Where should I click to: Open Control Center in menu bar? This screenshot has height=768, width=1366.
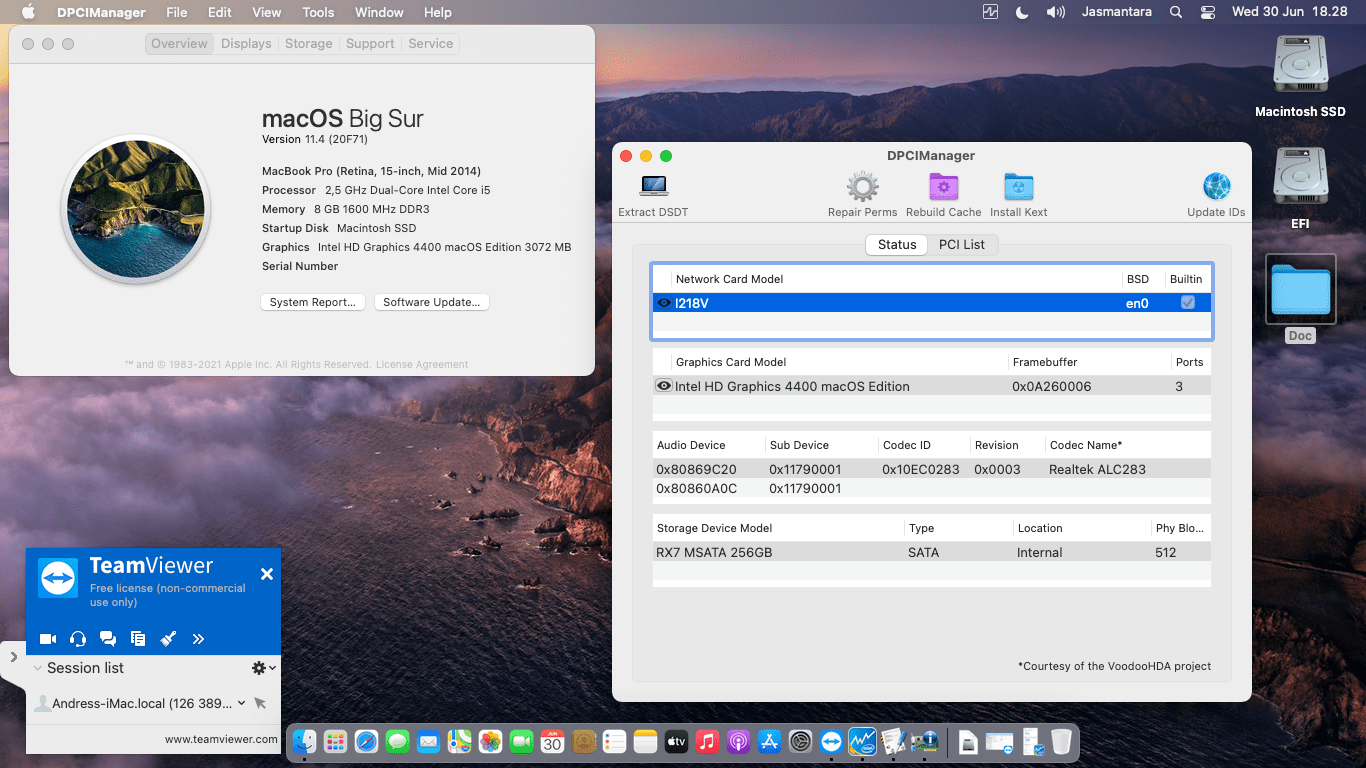(x=1208, y=12)
